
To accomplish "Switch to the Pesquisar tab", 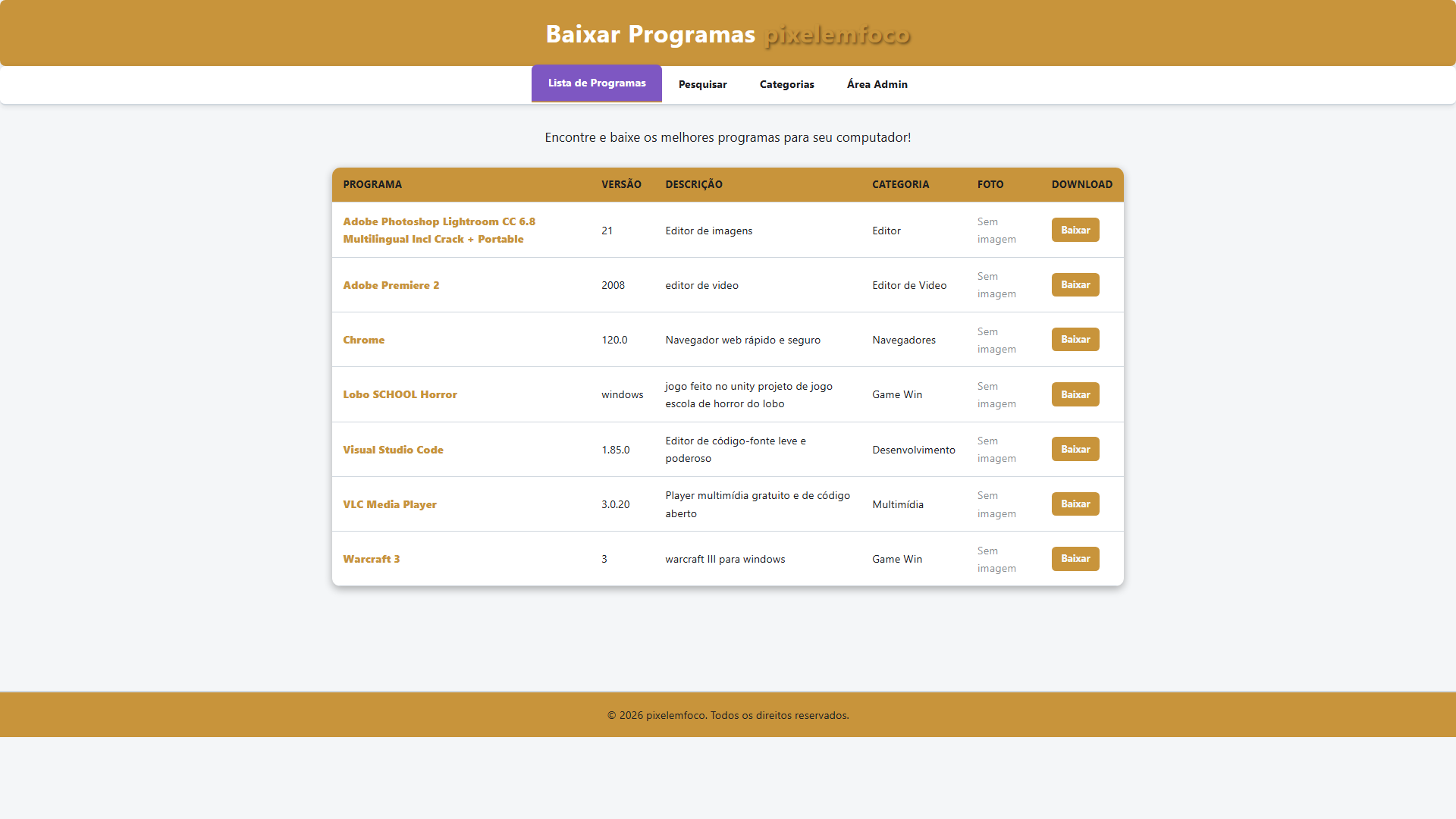I will 702,84.
